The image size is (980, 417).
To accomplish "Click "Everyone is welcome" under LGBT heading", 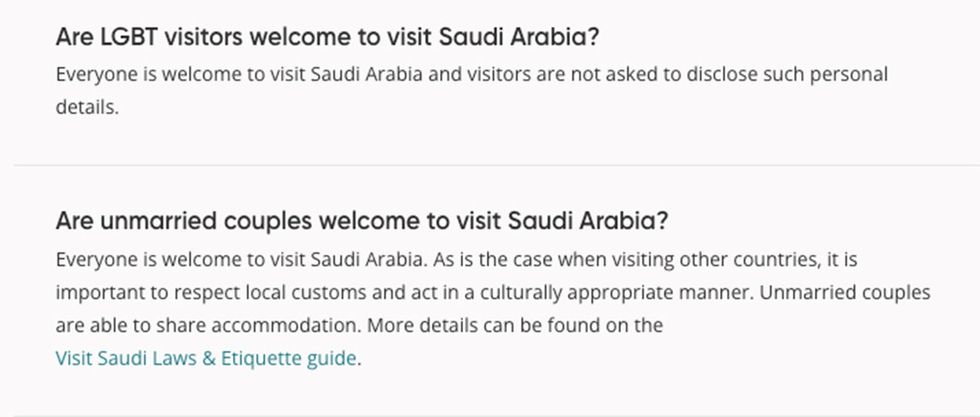I will (x=135, y=74).
